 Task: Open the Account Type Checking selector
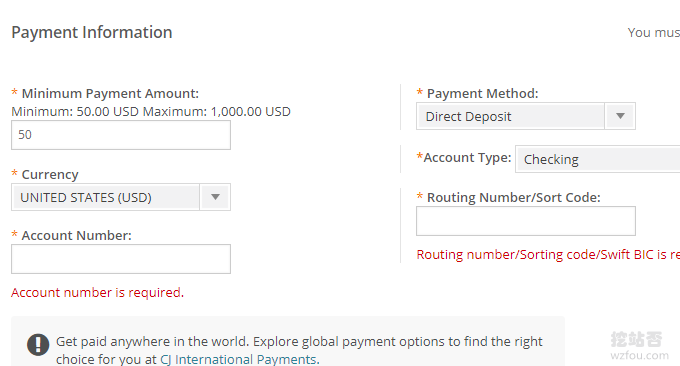pos(598,159)
